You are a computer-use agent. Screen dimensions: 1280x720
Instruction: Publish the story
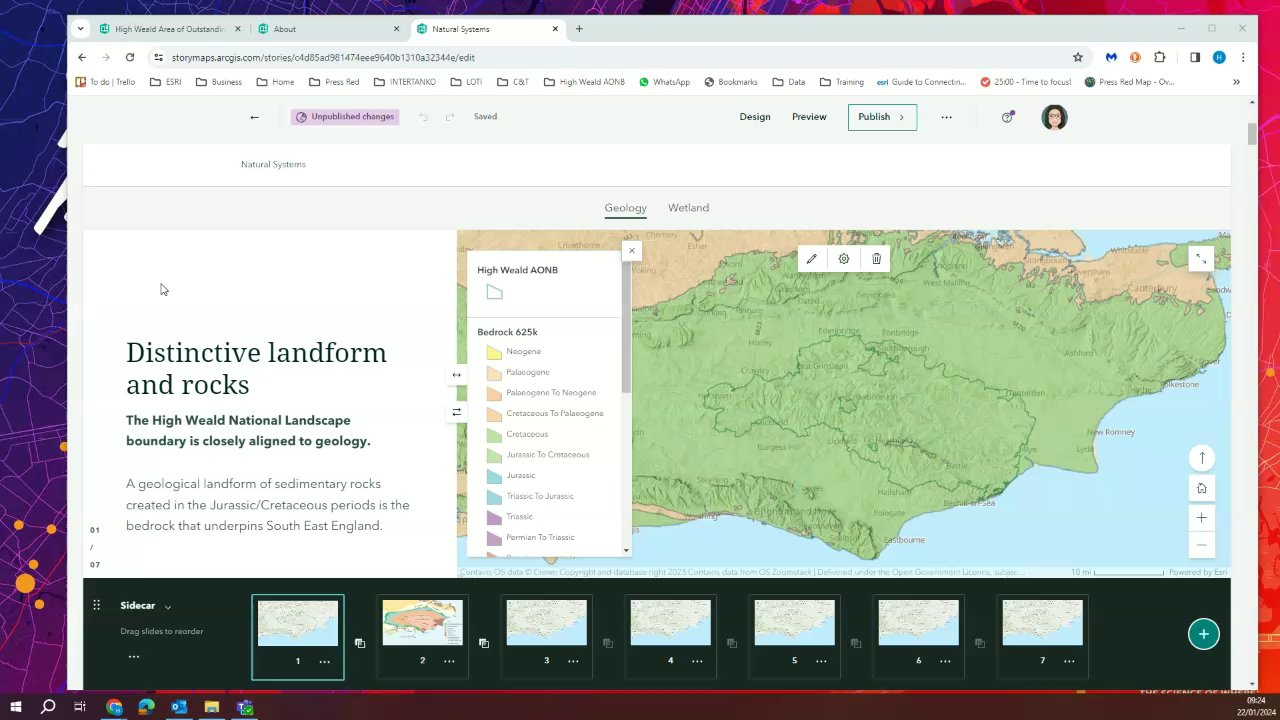click(x=882, y=117)
